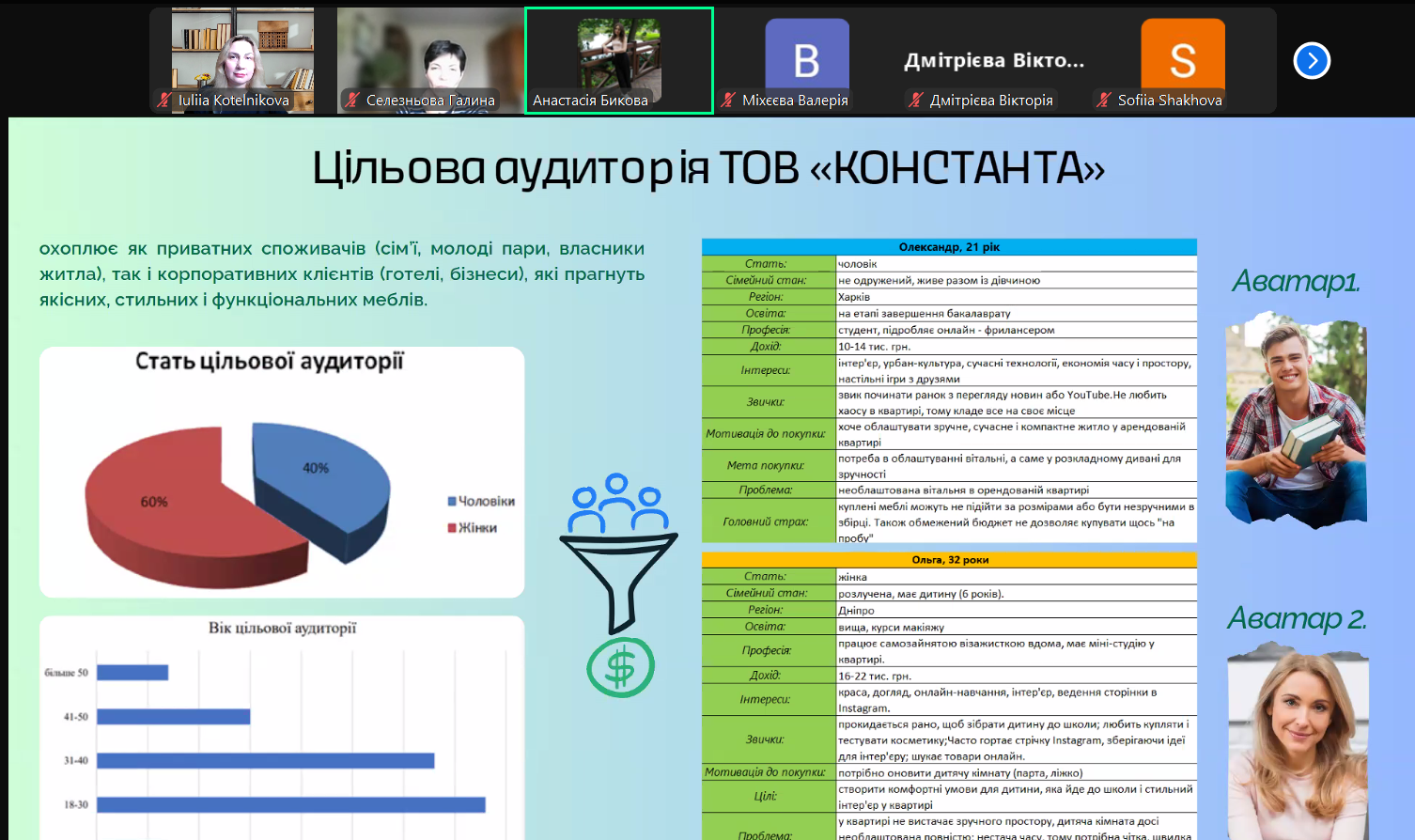The image size is (1415, 840).
Task: Click the smiling woman avatar photo
Action: point(1298,740)
